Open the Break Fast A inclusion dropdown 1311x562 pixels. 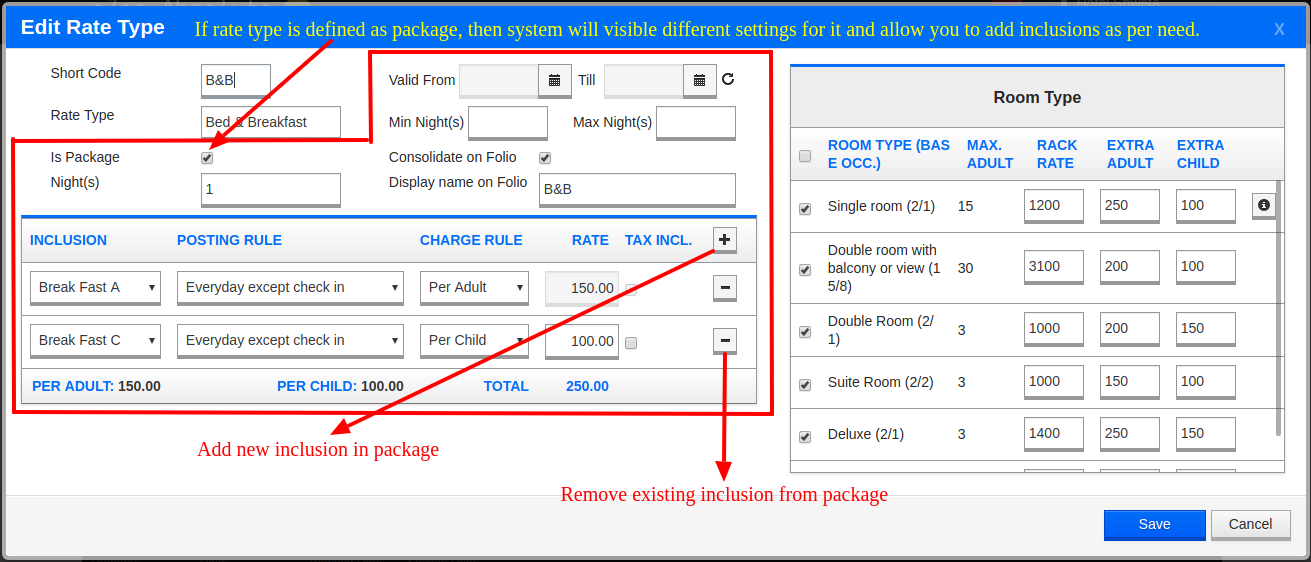pyautogui.click(x=95, y=288)
